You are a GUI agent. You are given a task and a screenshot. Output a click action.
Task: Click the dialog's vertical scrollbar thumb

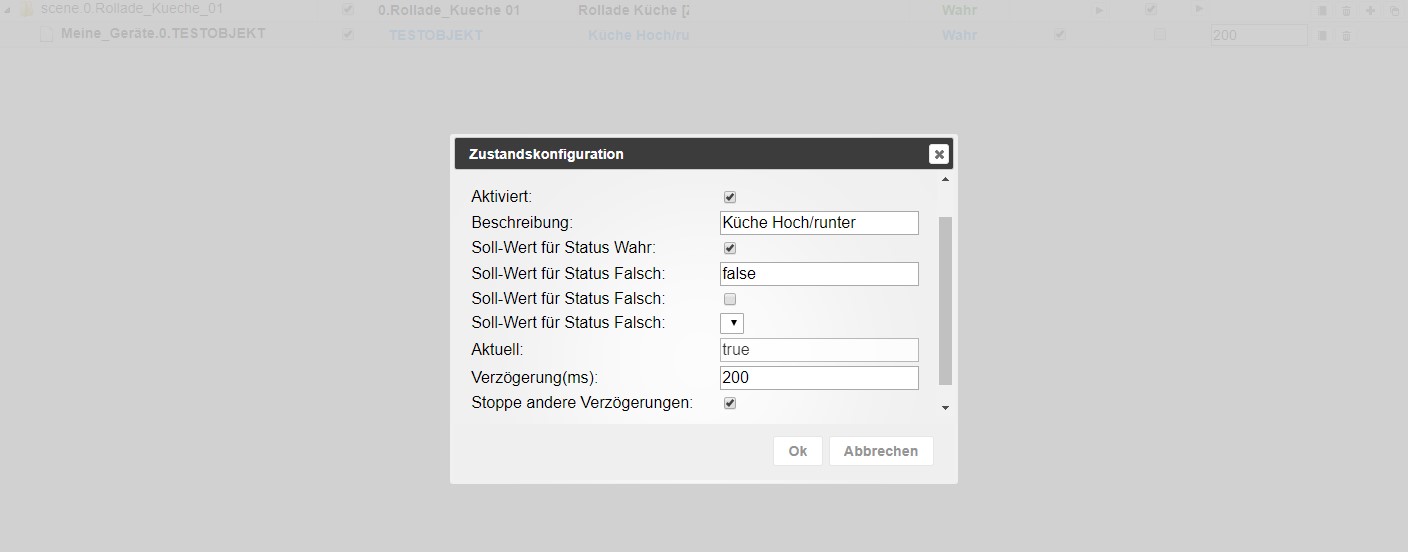pyautogui.click(x=945, y=300)
